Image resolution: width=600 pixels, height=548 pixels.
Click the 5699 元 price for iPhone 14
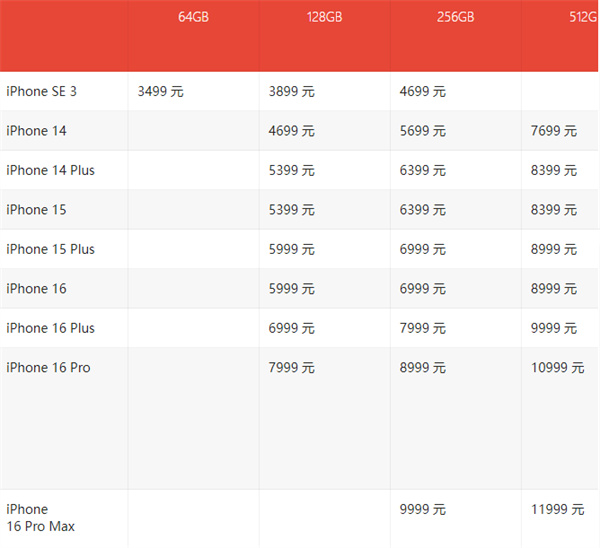click(423, 131)
